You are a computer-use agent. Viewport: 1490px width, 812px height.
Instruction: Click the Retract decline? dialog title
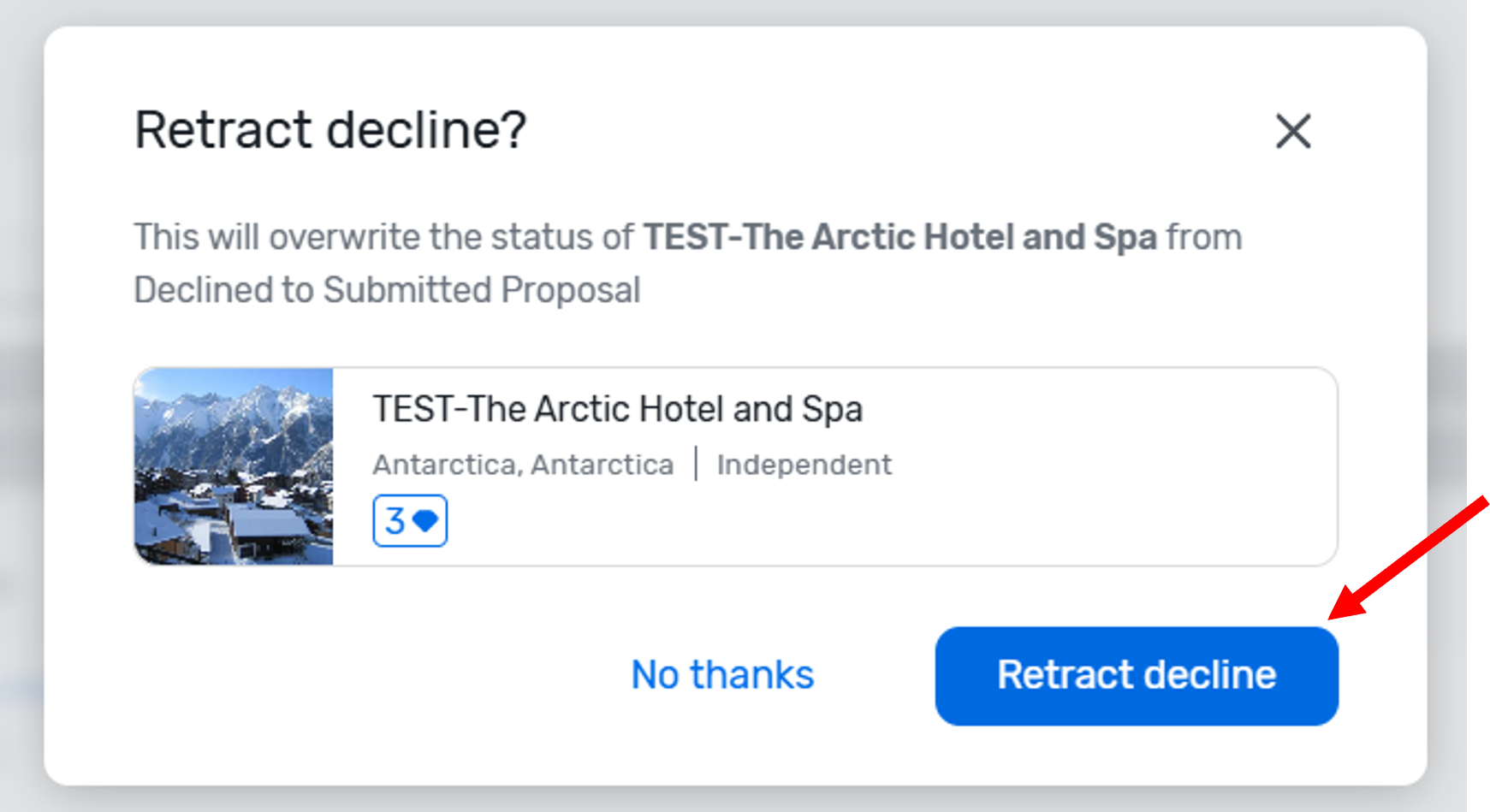329,129
